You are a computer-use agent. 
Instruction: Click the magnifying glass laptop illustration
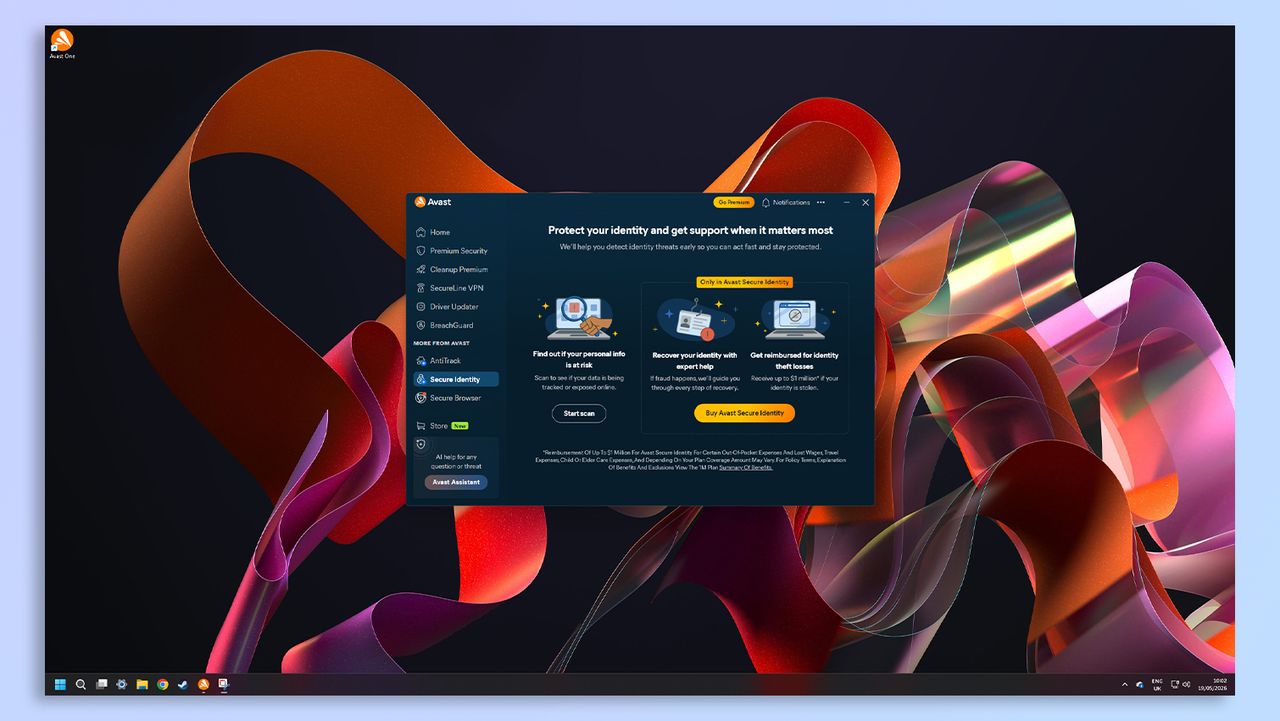tap(576, 317)
